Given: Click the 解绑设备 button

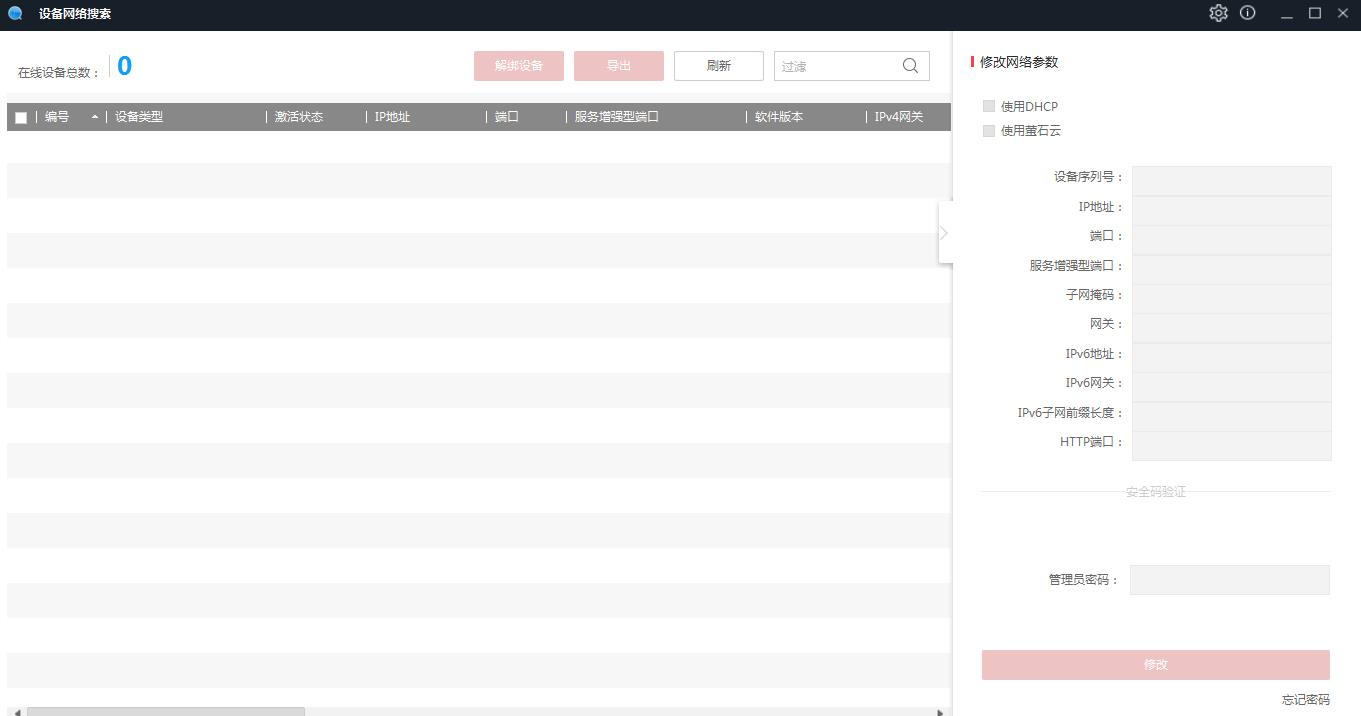Looking at the screenshot, I should click(519, 66).
